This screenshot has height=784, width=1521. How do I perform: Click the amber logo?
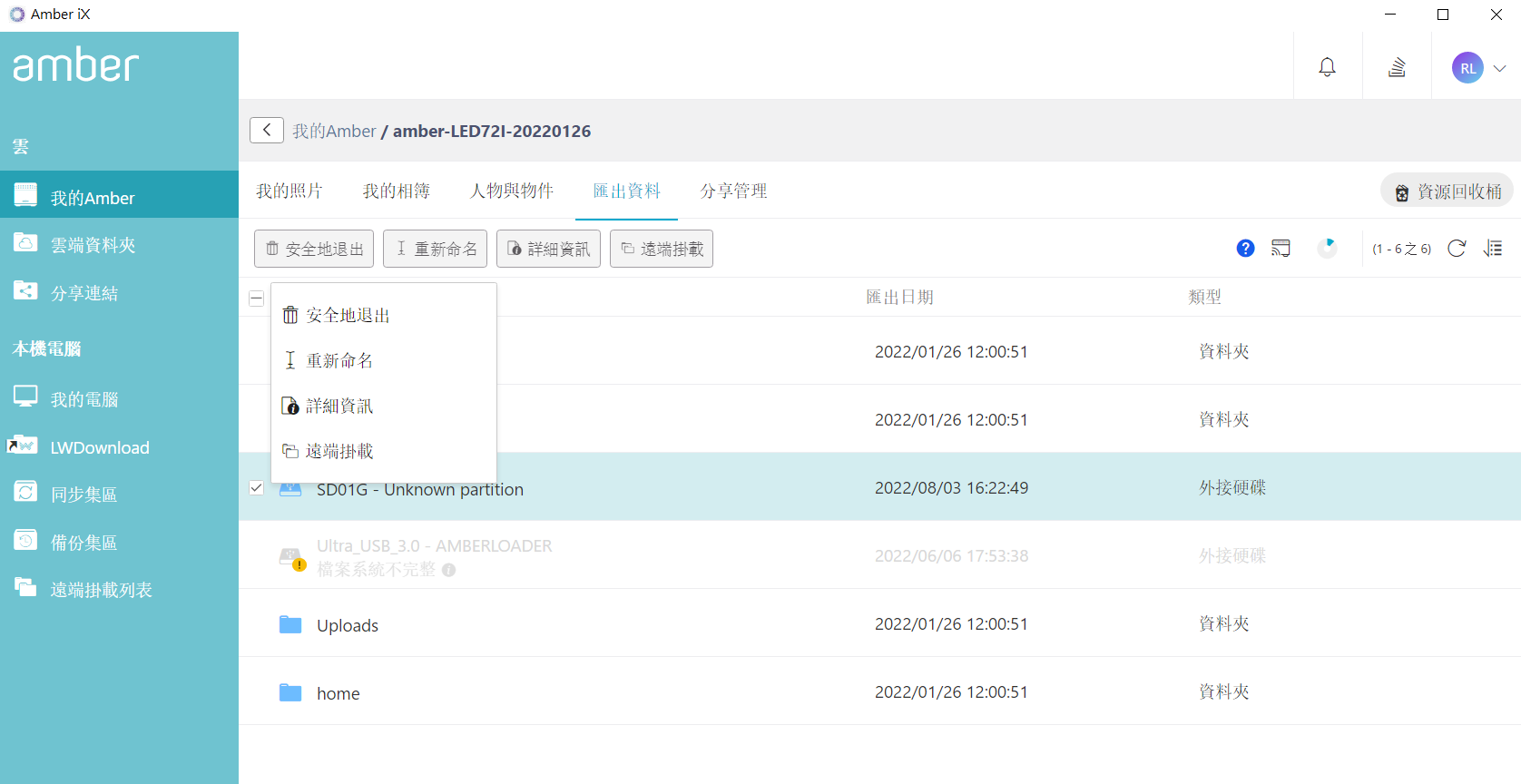[x=76, y=65]
